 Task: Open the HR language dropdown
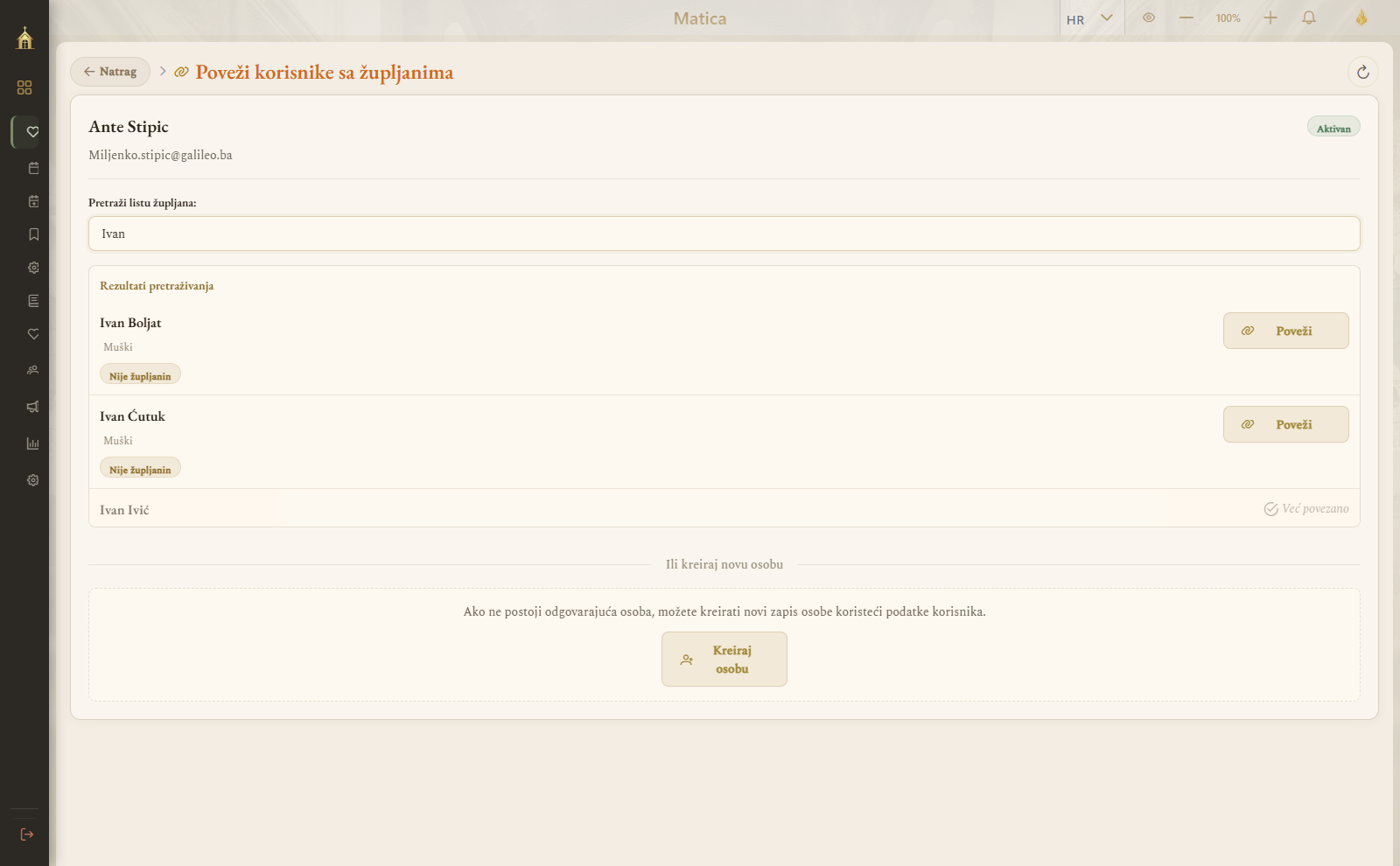(x=1091, y=18)
